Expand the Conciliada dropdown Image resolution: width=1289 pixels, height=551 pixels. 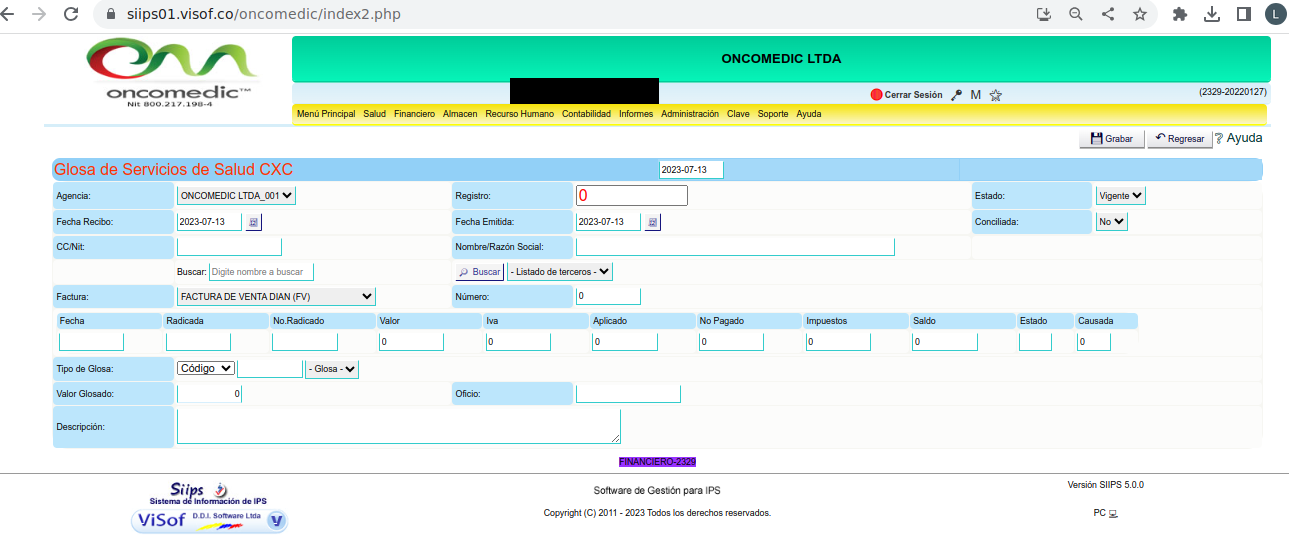pos(1111,222)
